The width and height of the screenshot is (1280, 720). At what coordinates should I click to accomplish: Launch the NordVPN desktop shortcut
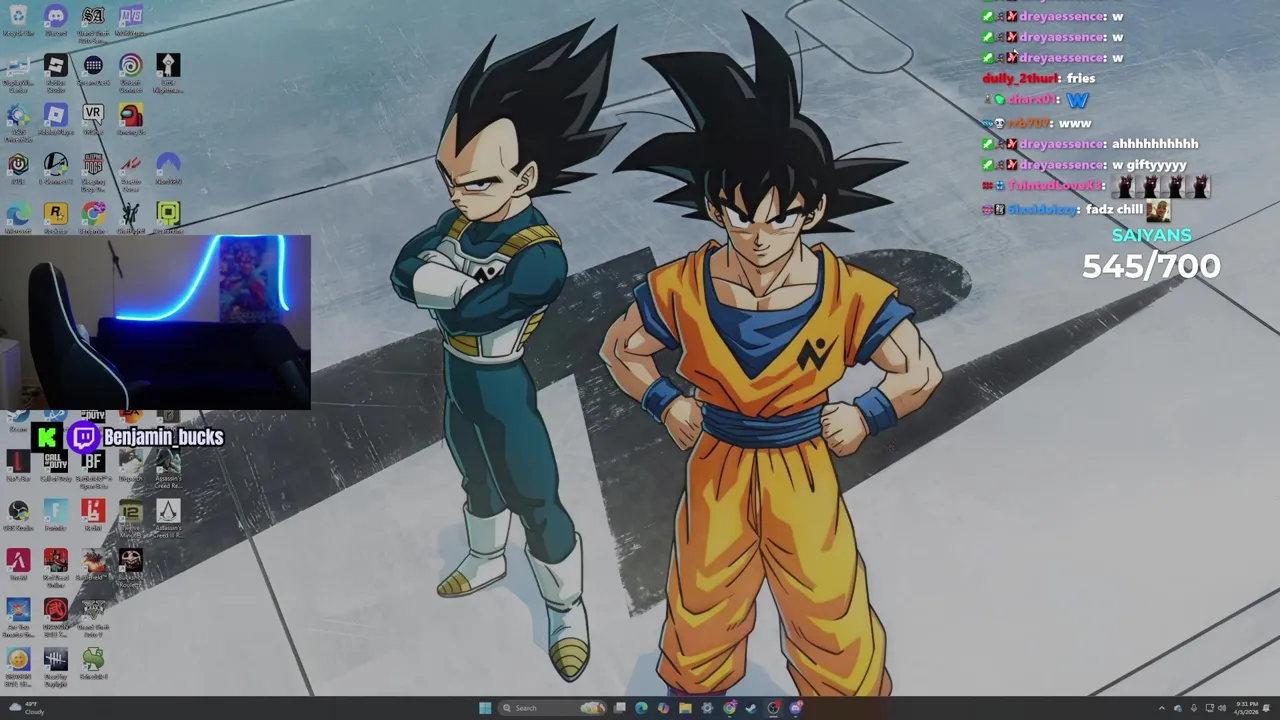pos(168,168)
